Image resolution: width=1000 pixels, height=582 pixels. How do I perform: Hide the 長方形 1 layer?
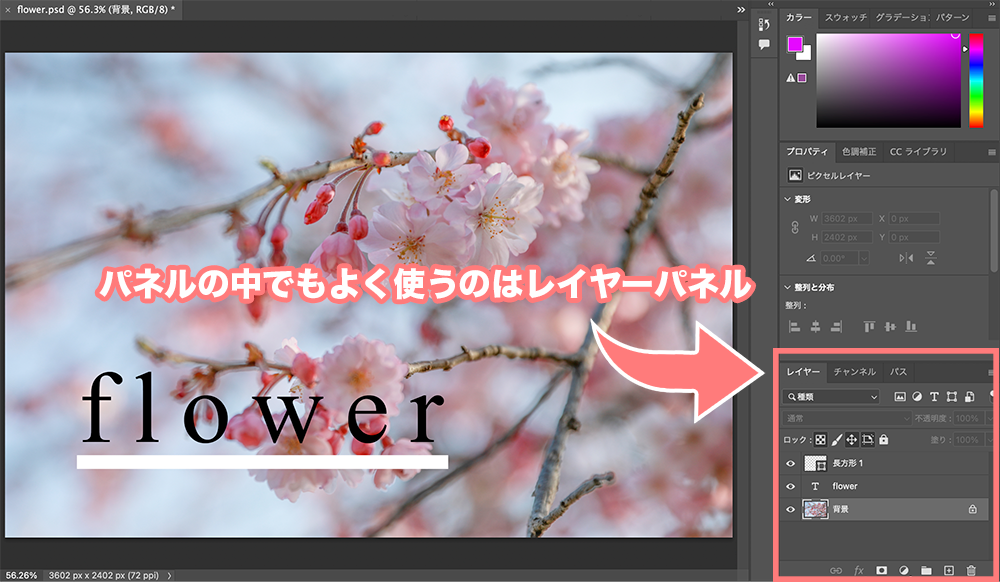click(792, 463)
